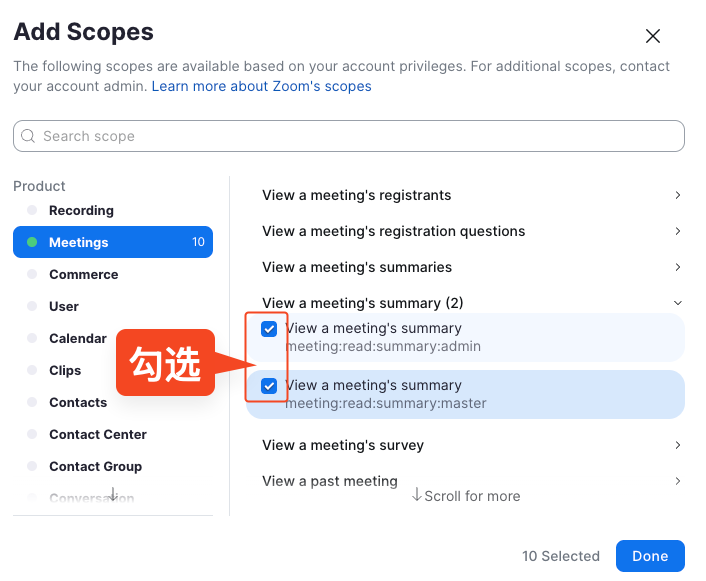Choose User in the product list
The image size is (706, 581).
click(x=64, y=307)
